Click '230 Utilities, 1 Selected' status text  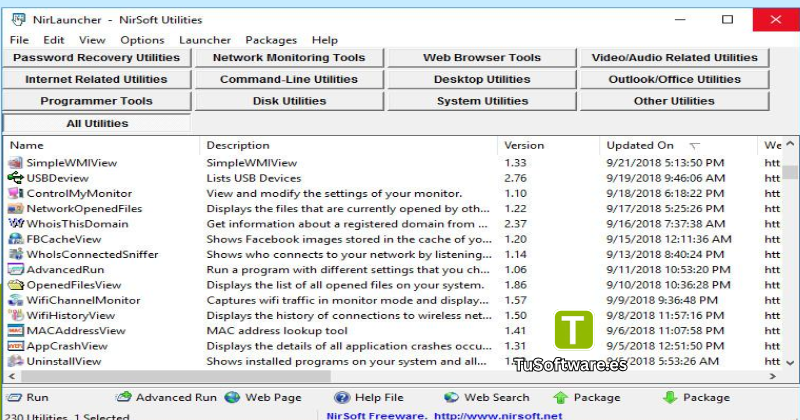pos(67,416)
